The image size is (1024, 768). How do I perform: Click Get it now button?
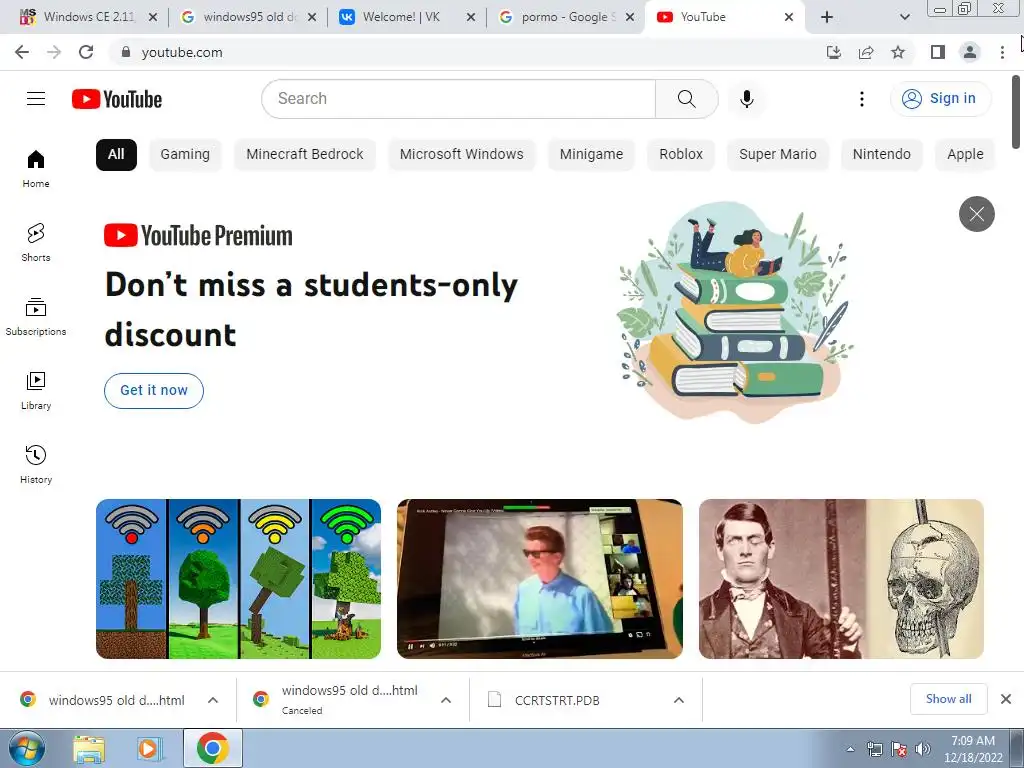click(x=153, y=391)
